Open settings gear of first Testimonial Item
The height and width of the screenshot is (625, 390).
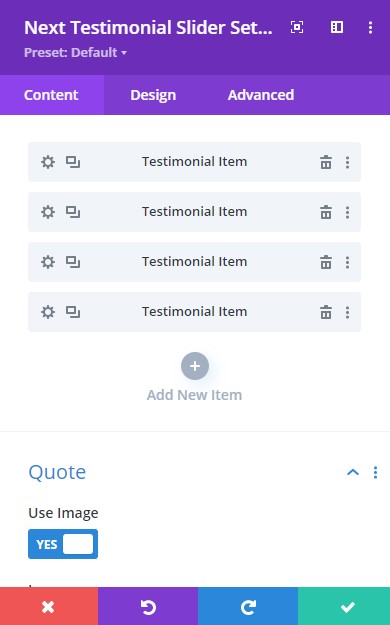[48, 162]
